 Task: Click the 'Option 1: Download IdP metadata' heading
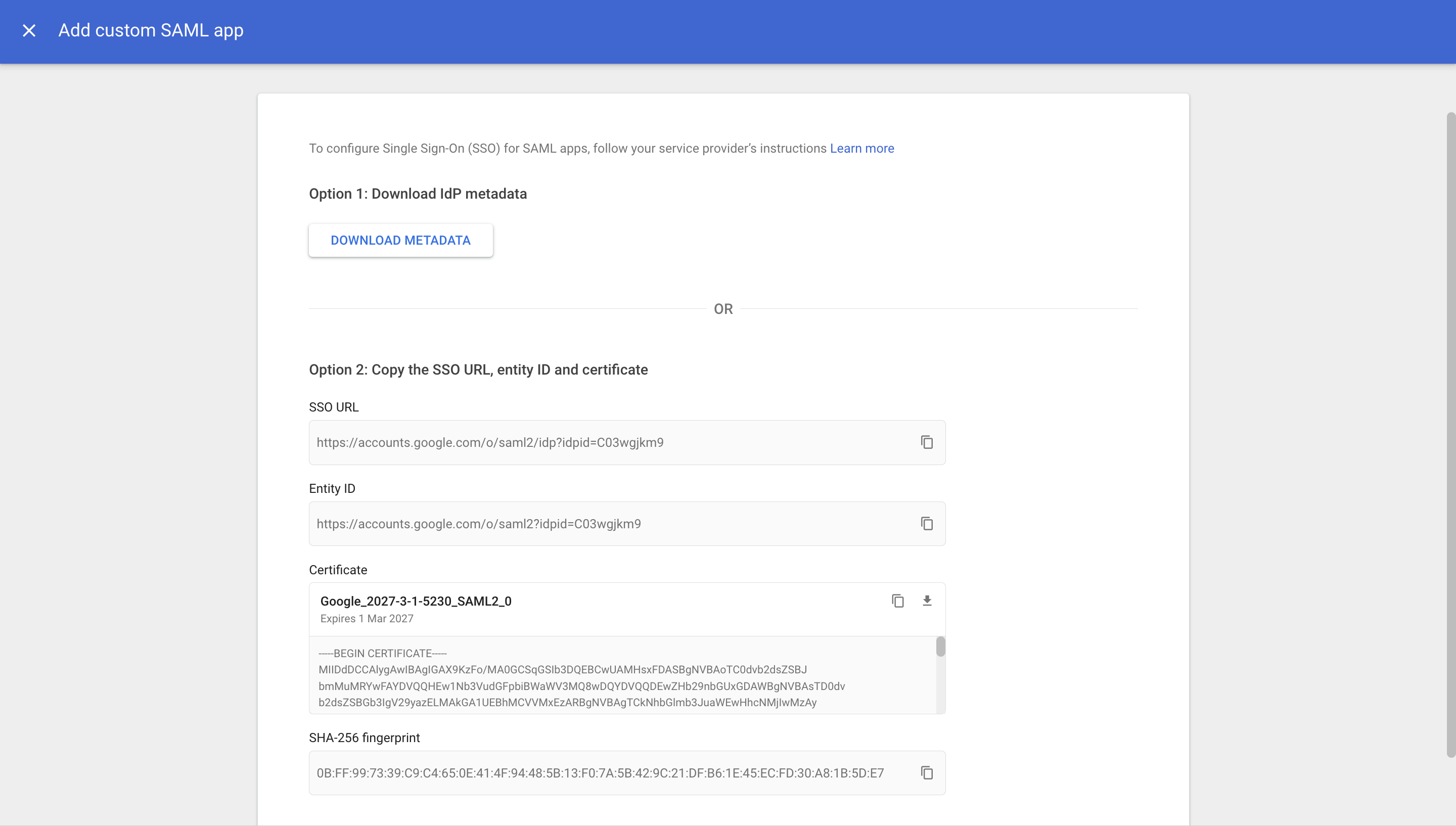coord(418,194)
